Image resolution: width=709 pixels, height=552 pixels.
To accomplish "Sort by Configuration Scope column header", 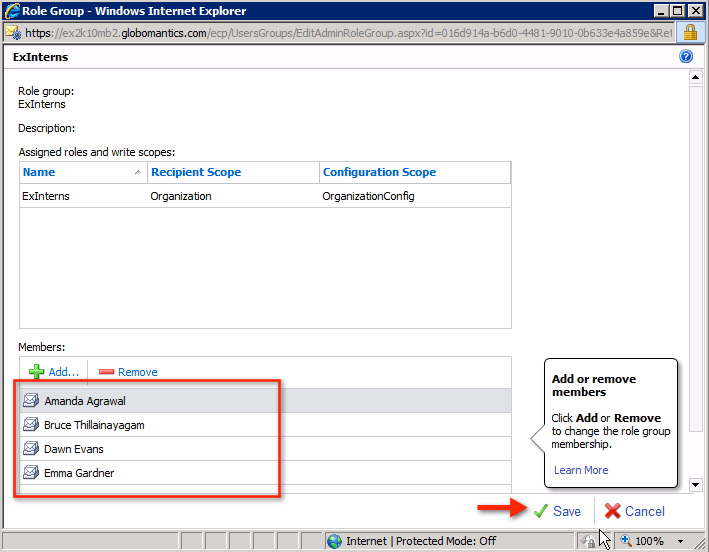I will pyautogui.click(x=415, y=172).
